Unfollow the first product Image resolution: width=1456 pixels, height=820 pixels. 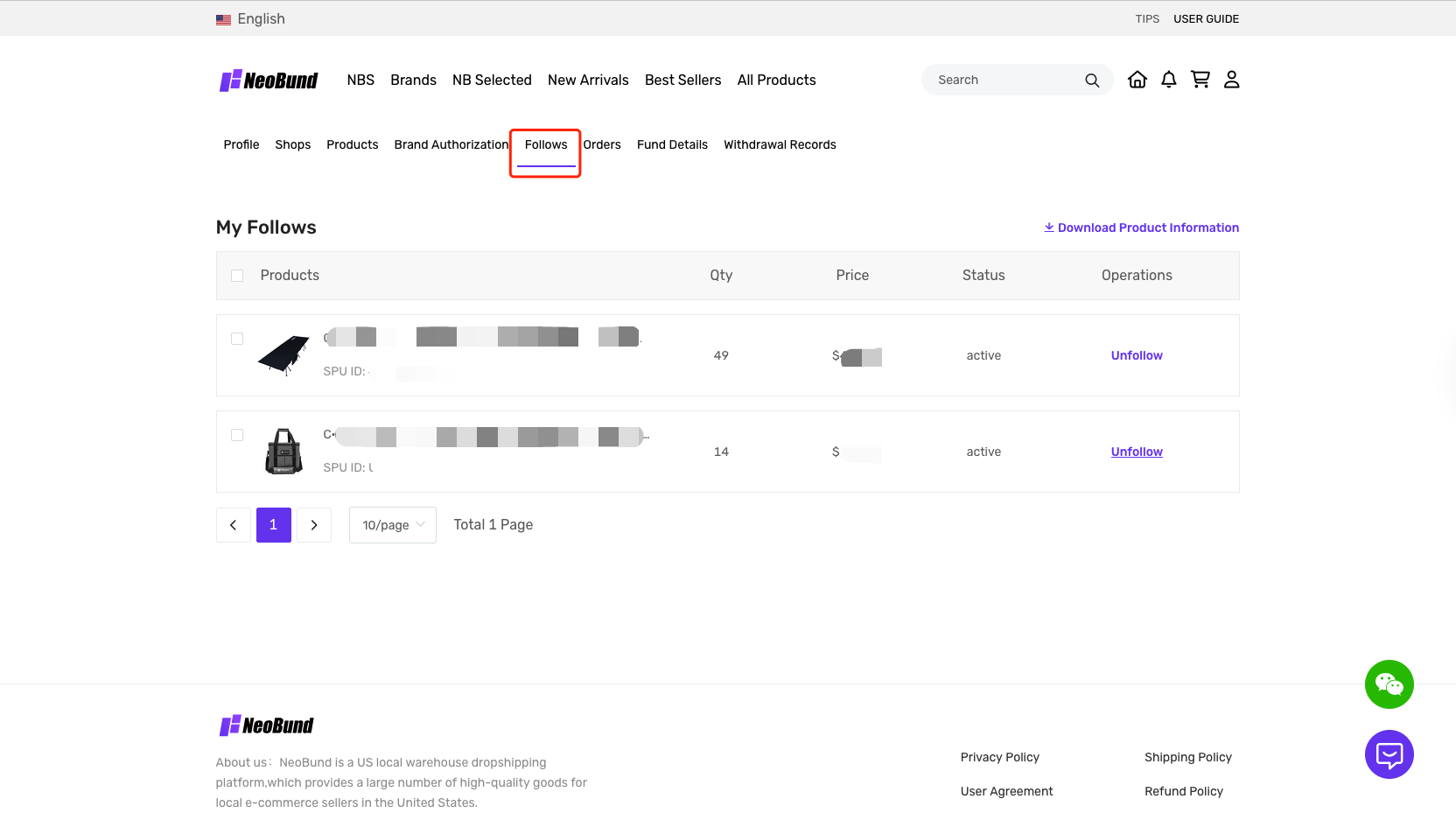coord(1136,355)
